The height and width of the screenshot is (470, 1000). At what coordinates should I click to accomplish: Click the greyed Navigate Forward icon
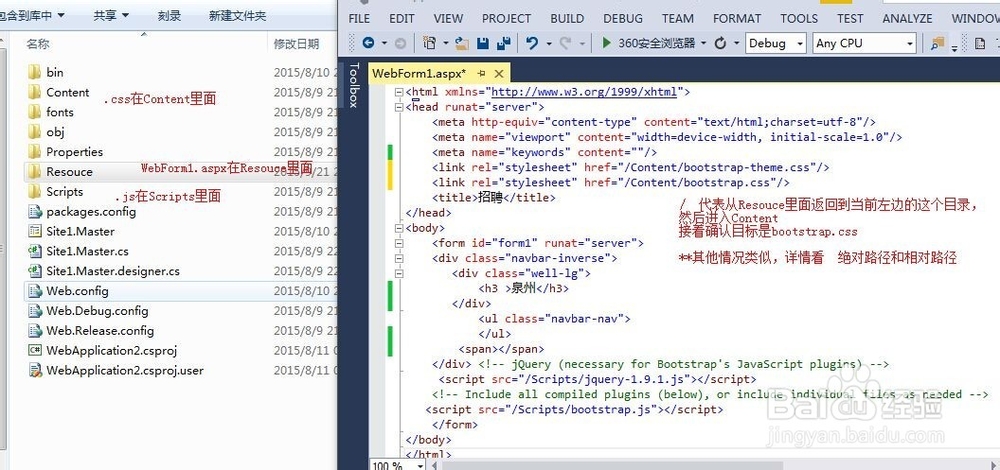pyautogui.click(x=400, y=43)
